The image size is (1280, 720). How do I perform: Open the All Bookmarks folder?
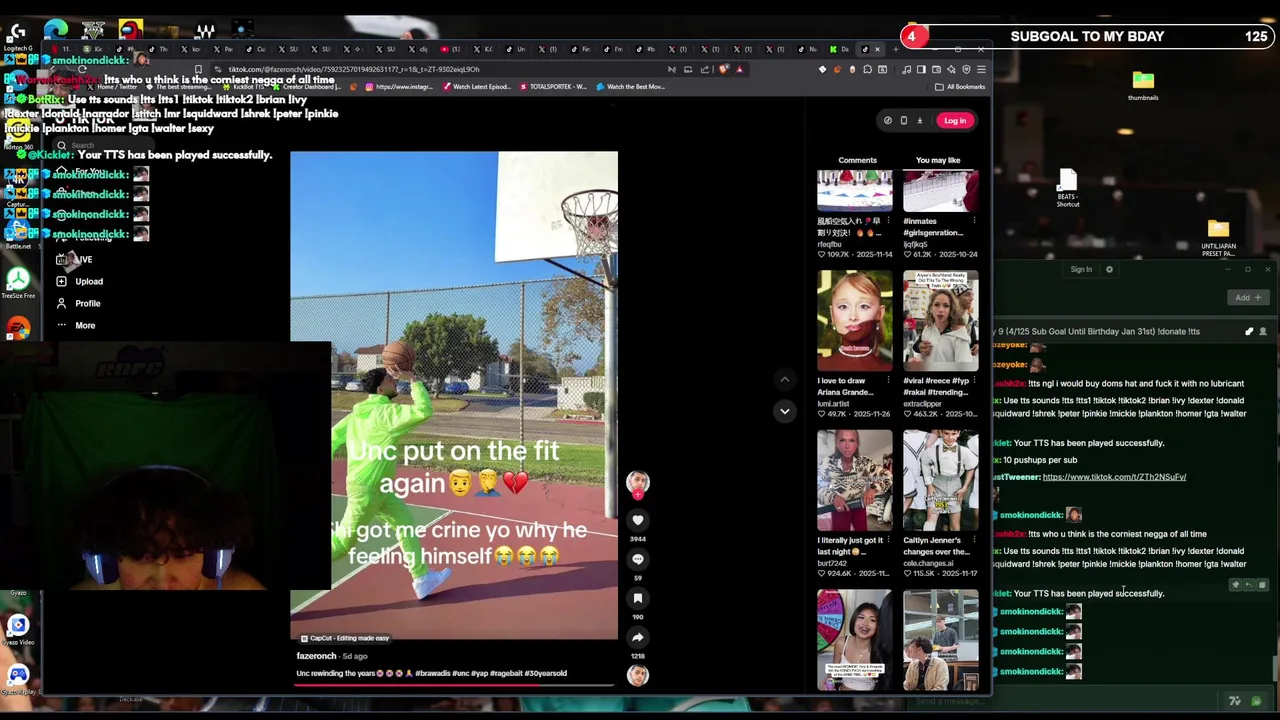point(960,87)
